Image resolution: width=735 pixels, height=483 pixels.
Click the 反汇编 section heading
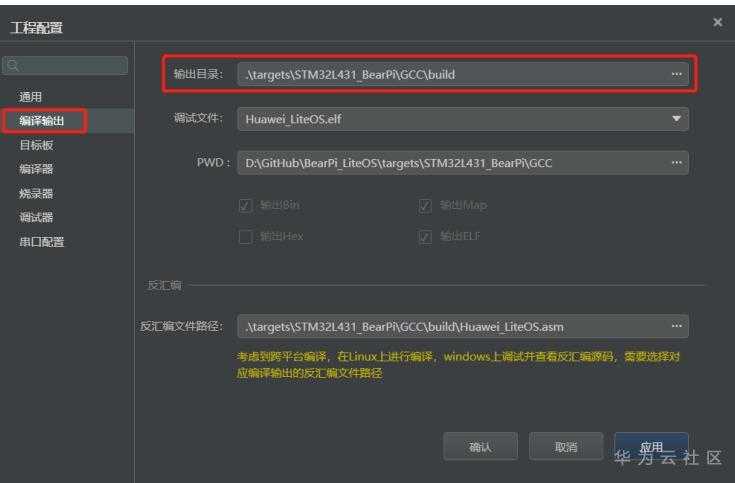(165, 285)
